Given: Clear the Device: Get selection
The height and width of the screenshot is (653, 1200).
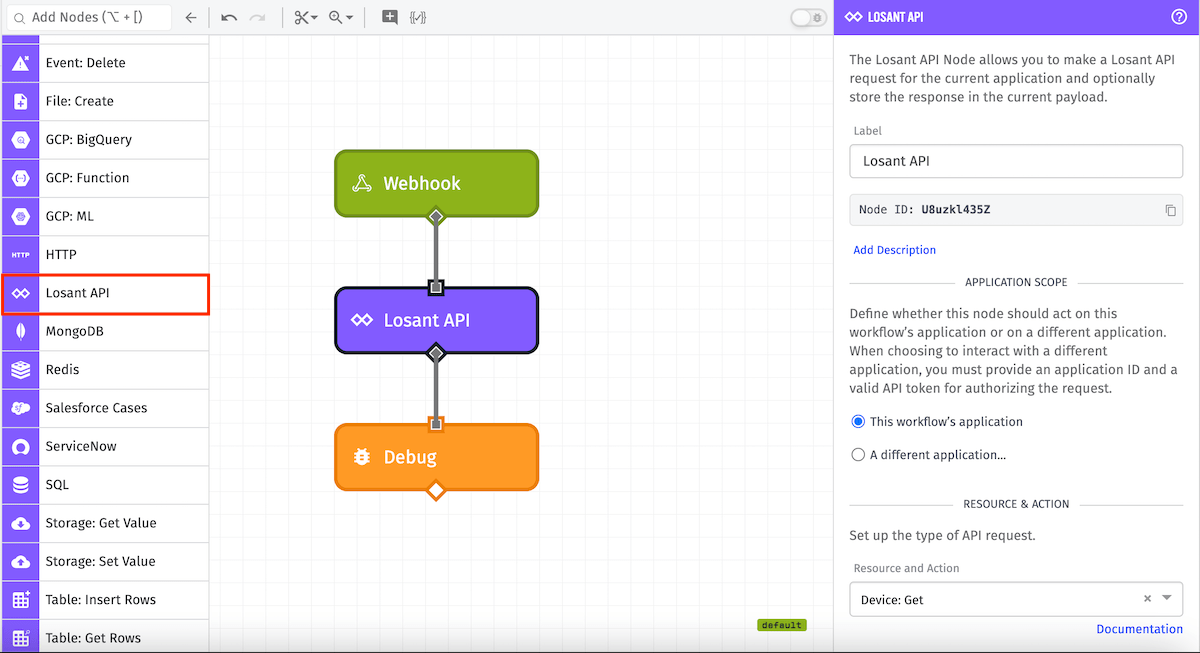Looking at the screenshot, I should tap(1147, 599).
